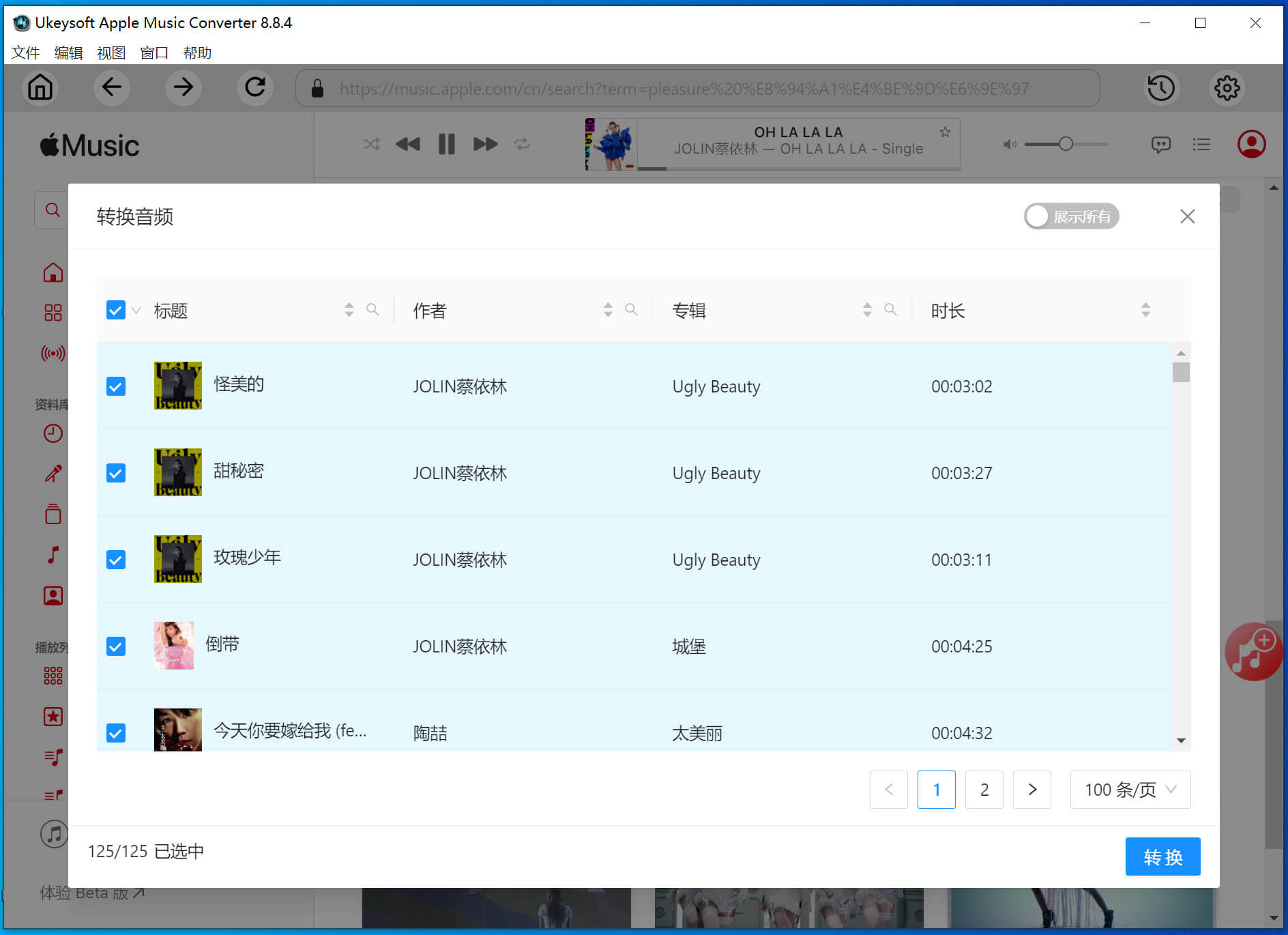Open Radio icon in sidebar

(53, 353)
